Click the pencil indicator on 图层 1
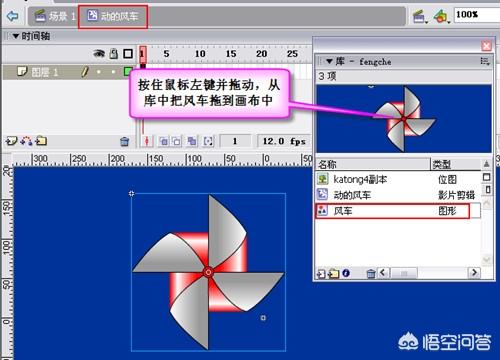500x360 pixels. tap(85, 72)
